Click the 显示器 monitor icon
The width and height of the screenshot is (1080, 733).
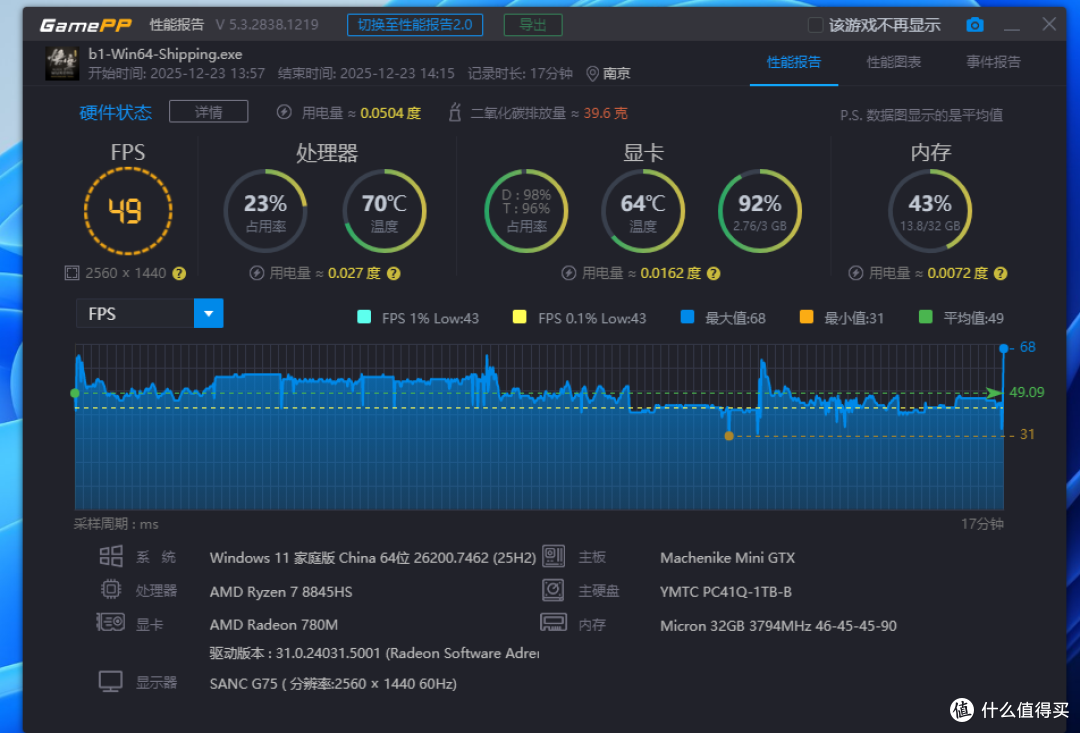pyautogui.click(x=110, y=681)
